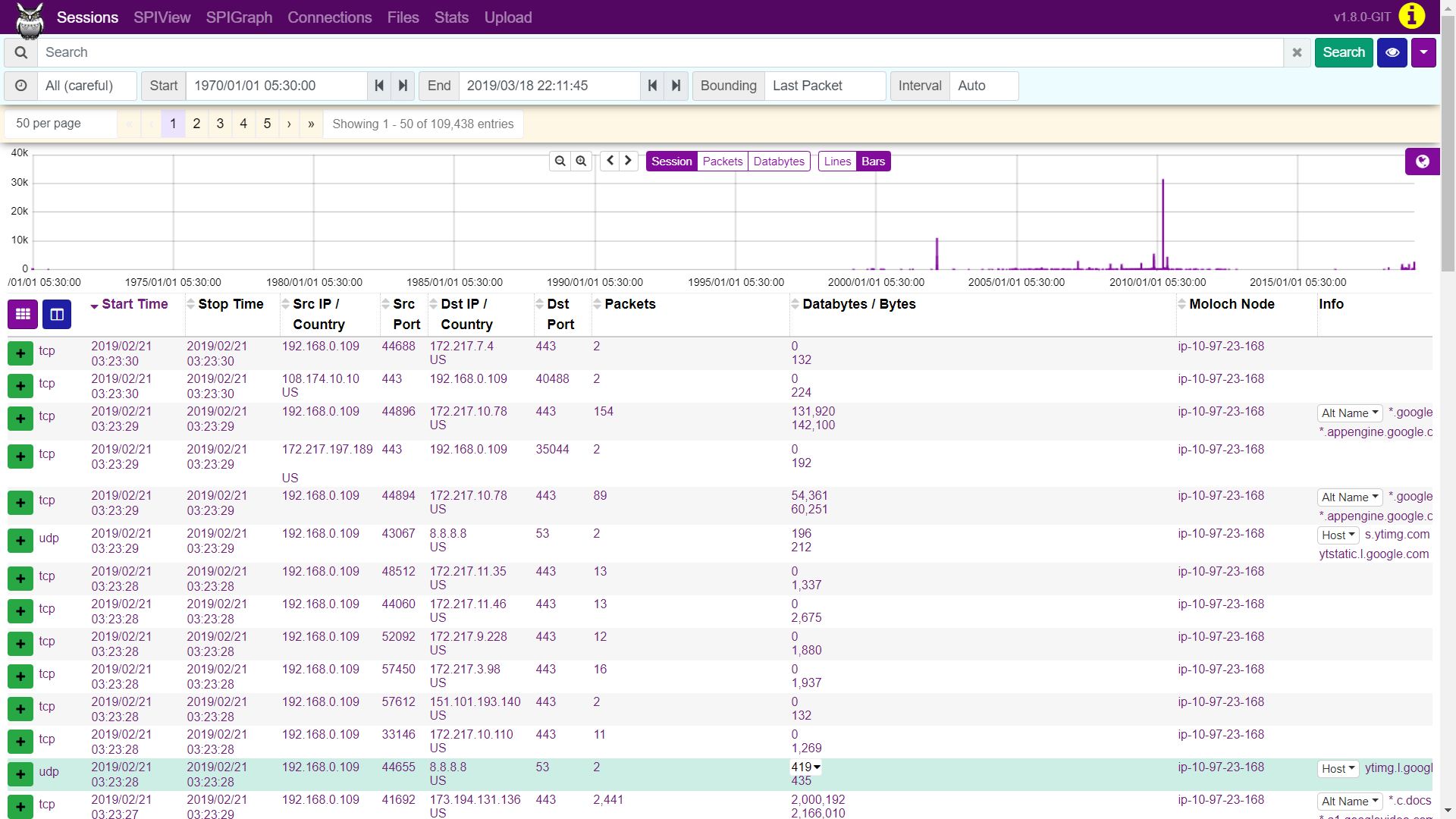Viewport: 1456px width, 819px height.
Task: Pan the timeline graph left
Action: 610,161
